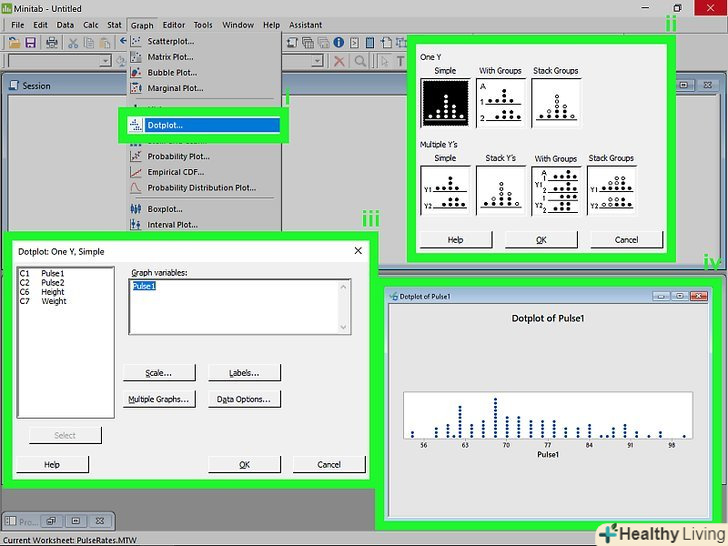Viewport: 728px width, 546px height.
Task: Select Probability Plot... menu entry
Action: (204, 156)
